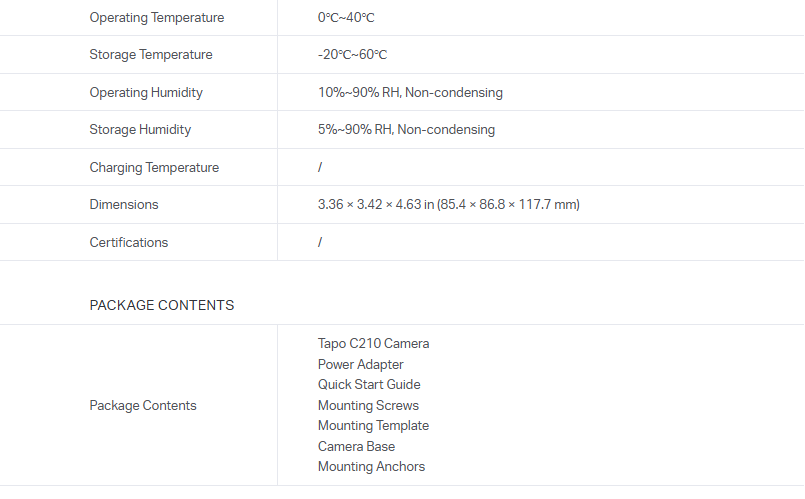
Task: Click the Power Adapter entry
Action: click(x=361, y=365)
